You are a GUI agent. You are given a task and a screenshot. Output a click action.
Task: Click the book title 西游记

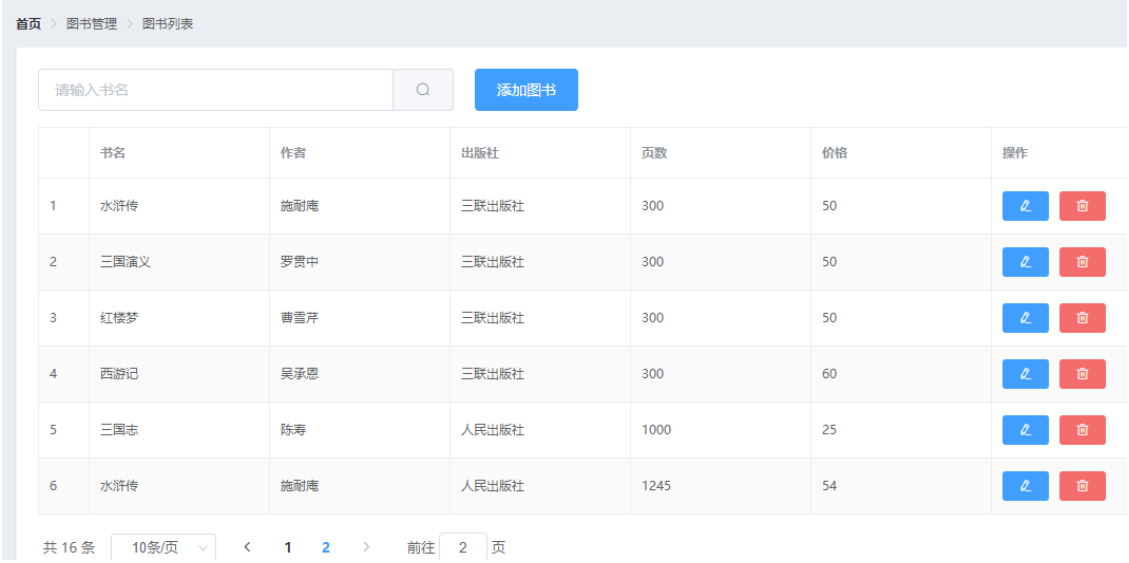click(119, 374)
